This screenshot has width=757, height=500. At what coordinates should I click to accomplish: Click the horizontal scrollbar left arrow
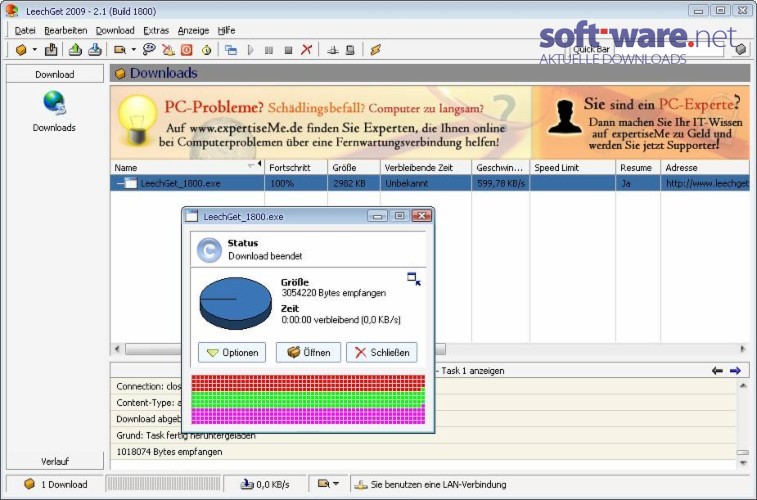coord(117,348)
